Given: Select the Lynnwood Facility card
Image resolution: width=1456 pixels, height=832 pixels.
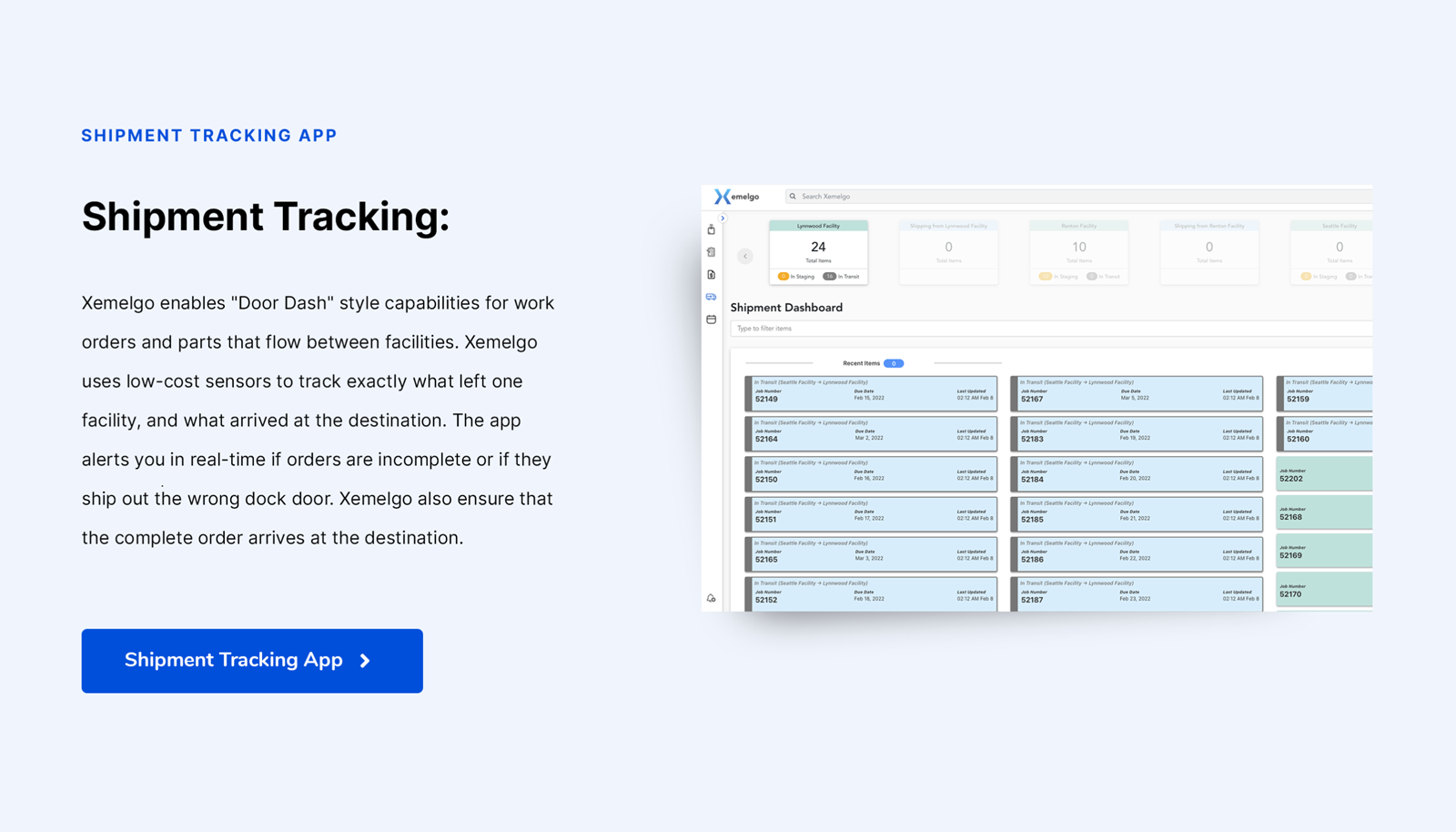Looking at the screenshot, I should (x=818, y=252).
